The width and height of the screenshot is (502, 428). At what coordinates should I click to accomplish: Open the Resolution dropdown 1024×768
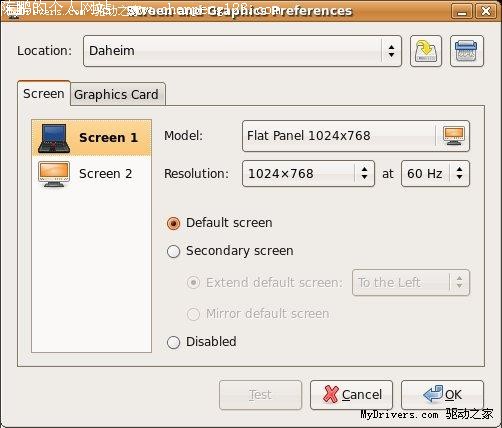coord(308,174)
